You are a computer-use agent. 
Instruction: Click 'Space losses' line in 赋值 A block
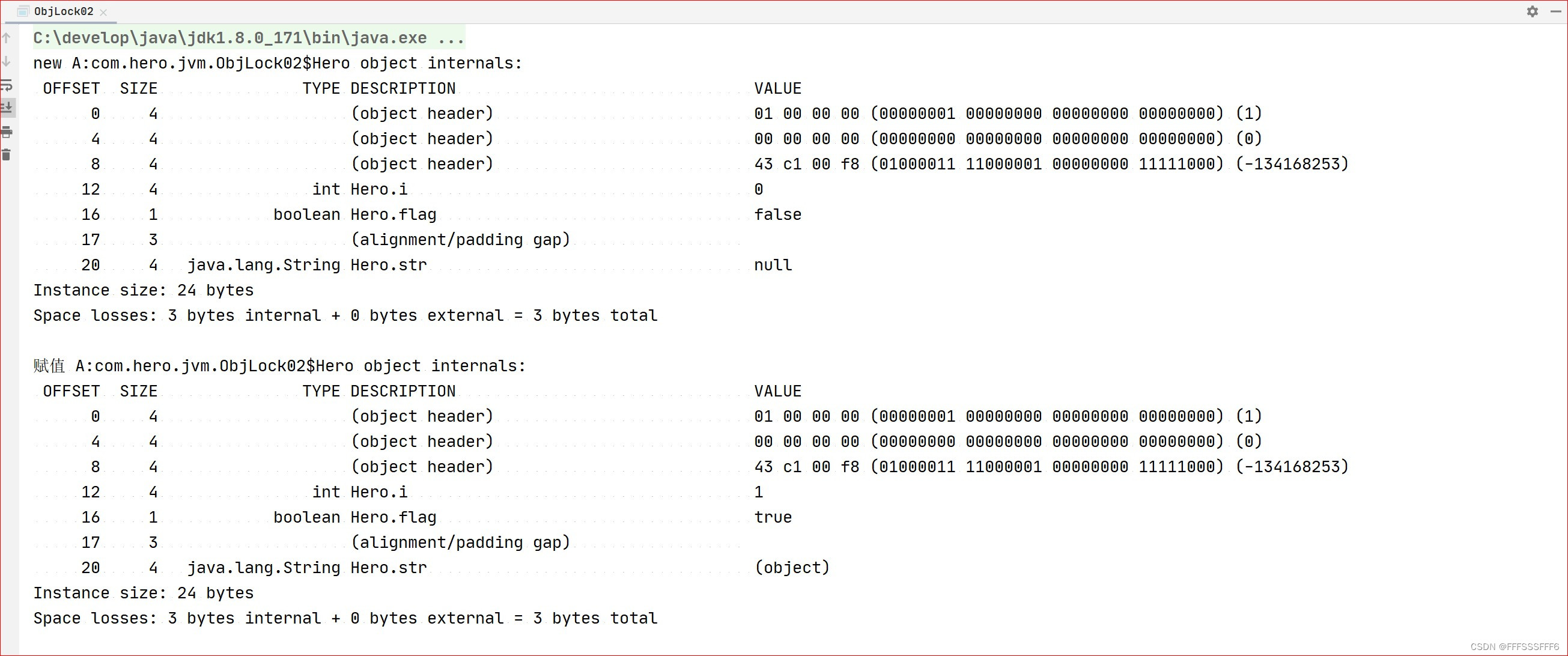pyautogui.click(x=345, y=618)
